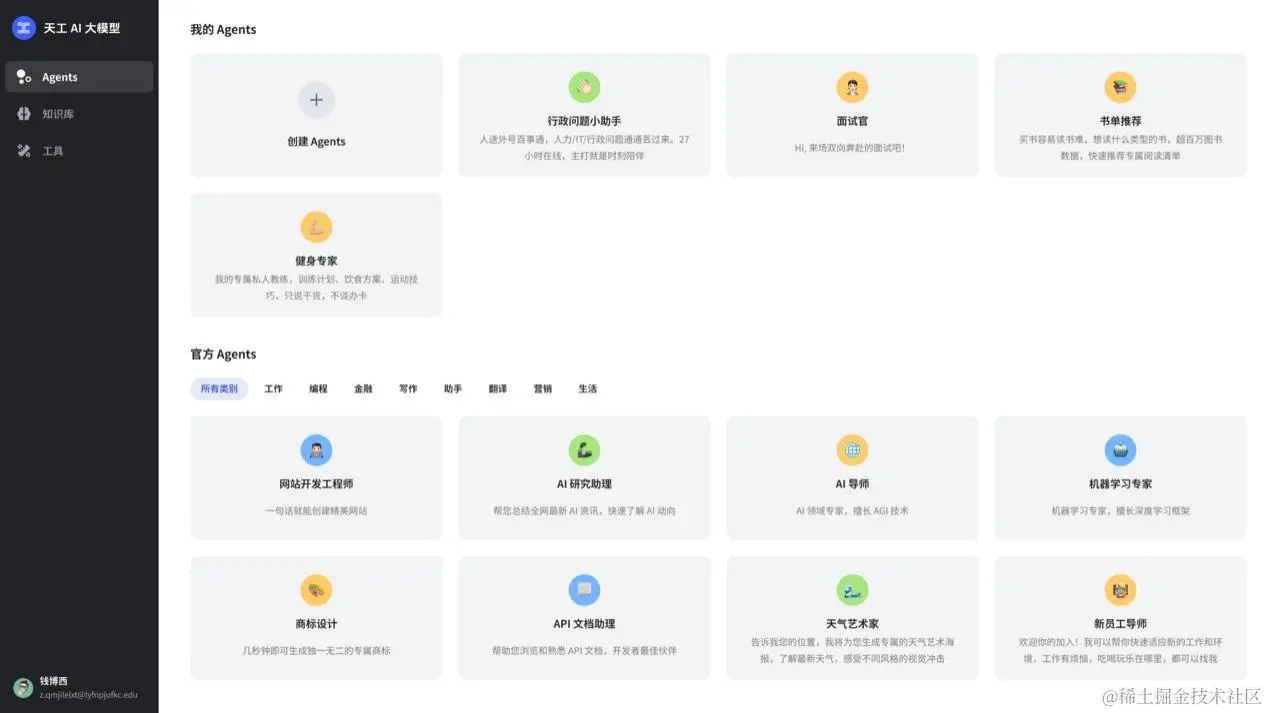
Task: Click the AI 研究助理 agent icon
Action: 585,450
